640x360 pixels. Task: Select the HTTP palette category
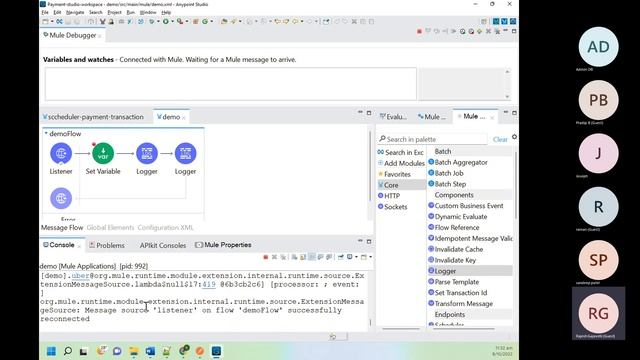[x=389, y=196]
